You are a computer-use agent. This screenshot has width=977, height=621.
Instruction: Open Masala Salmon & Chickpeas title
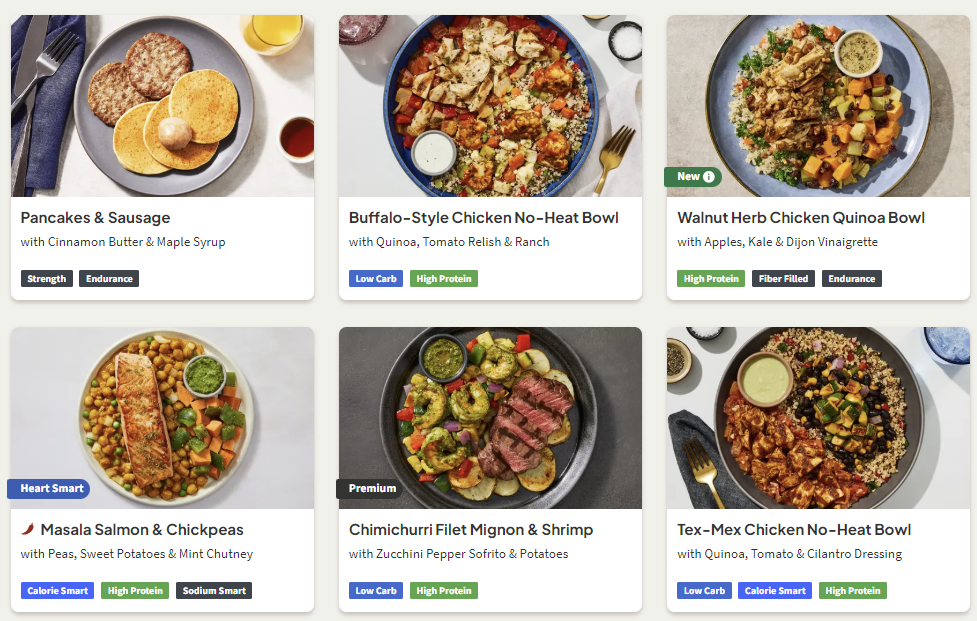142,529
